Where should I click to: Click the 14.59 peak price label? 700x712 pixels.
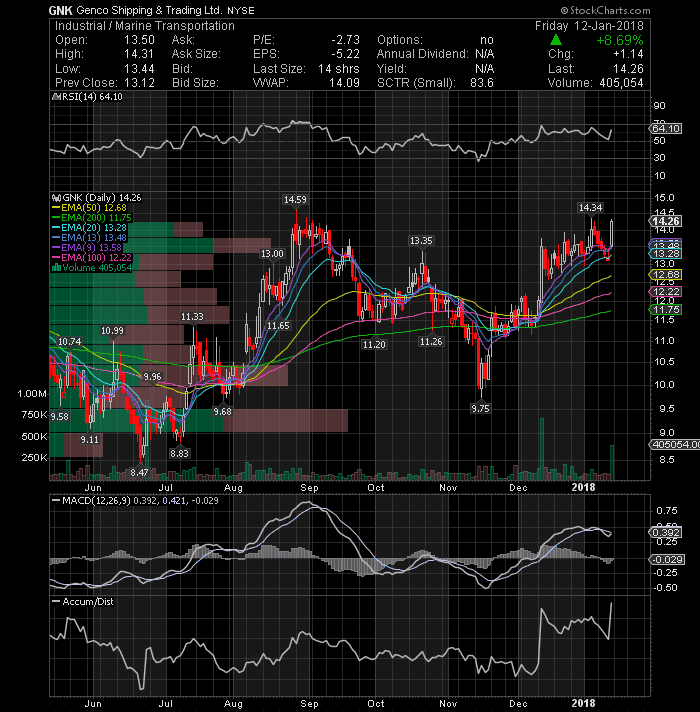coord(295,199)
